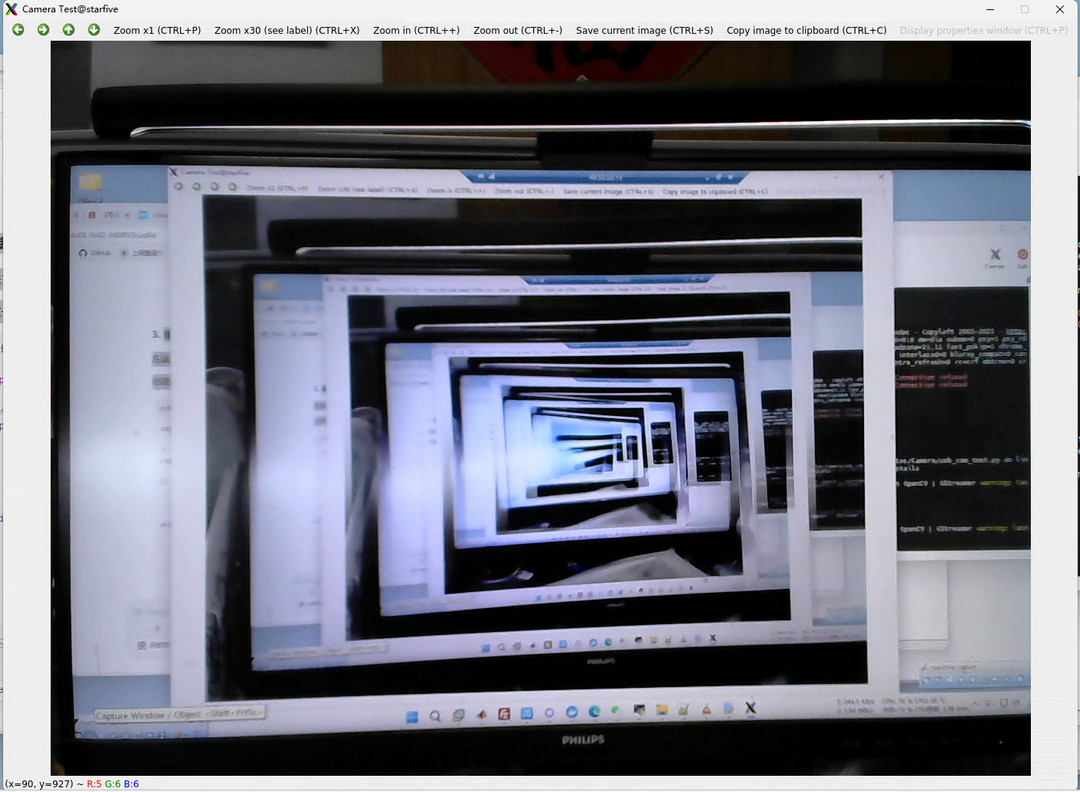The width and height of the screenshot is (1080, 792).
Task: Click the green left arrow pan icon
Action: coord(18,30)
